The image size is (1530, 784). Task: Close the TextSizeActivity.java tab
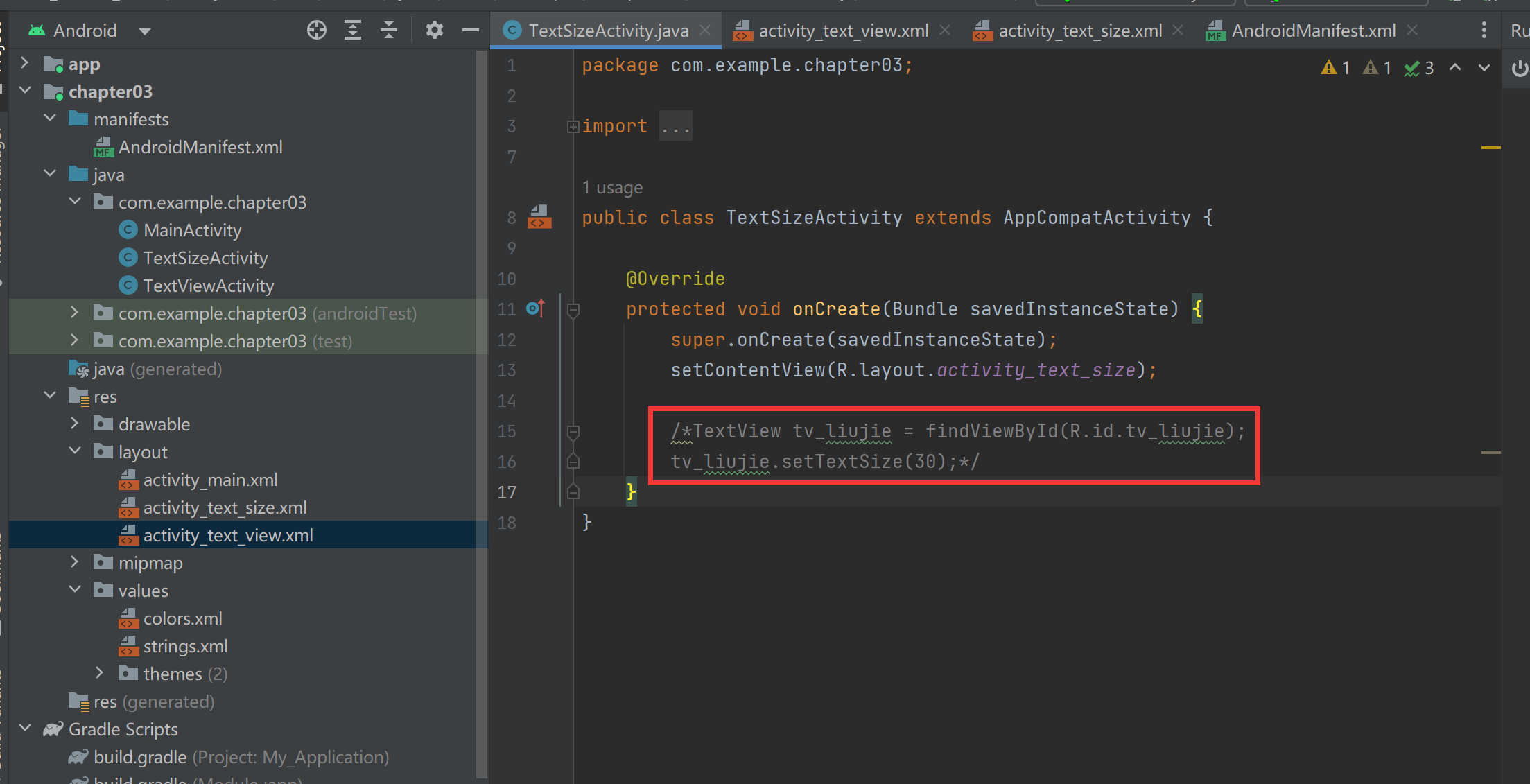(x=705, y=30)
